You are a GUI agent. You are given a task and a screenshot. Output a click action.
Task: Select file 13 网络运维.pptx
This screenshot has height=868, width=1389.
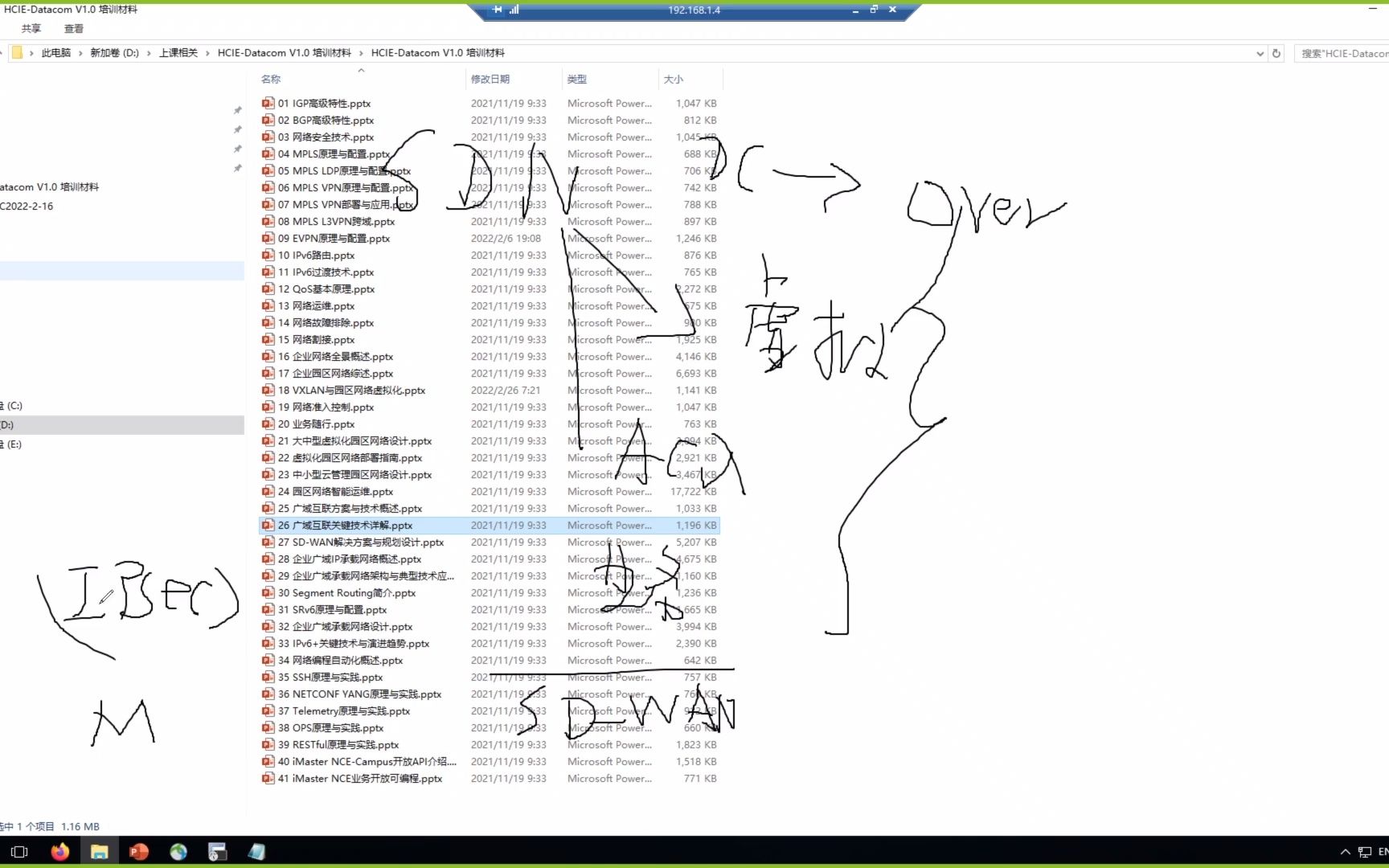click(316, 305)
